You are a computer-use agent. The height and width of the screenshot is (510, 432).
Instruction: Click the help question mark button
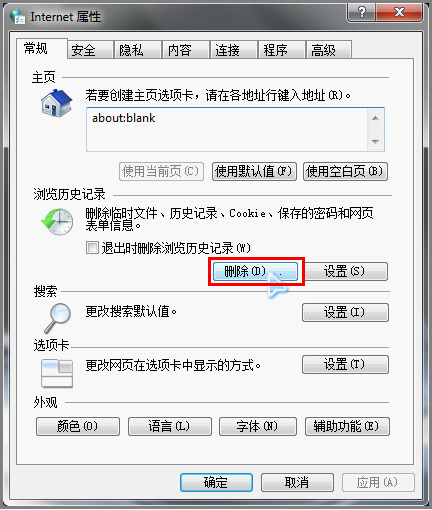pyautogui.click(x=361, y=12)
